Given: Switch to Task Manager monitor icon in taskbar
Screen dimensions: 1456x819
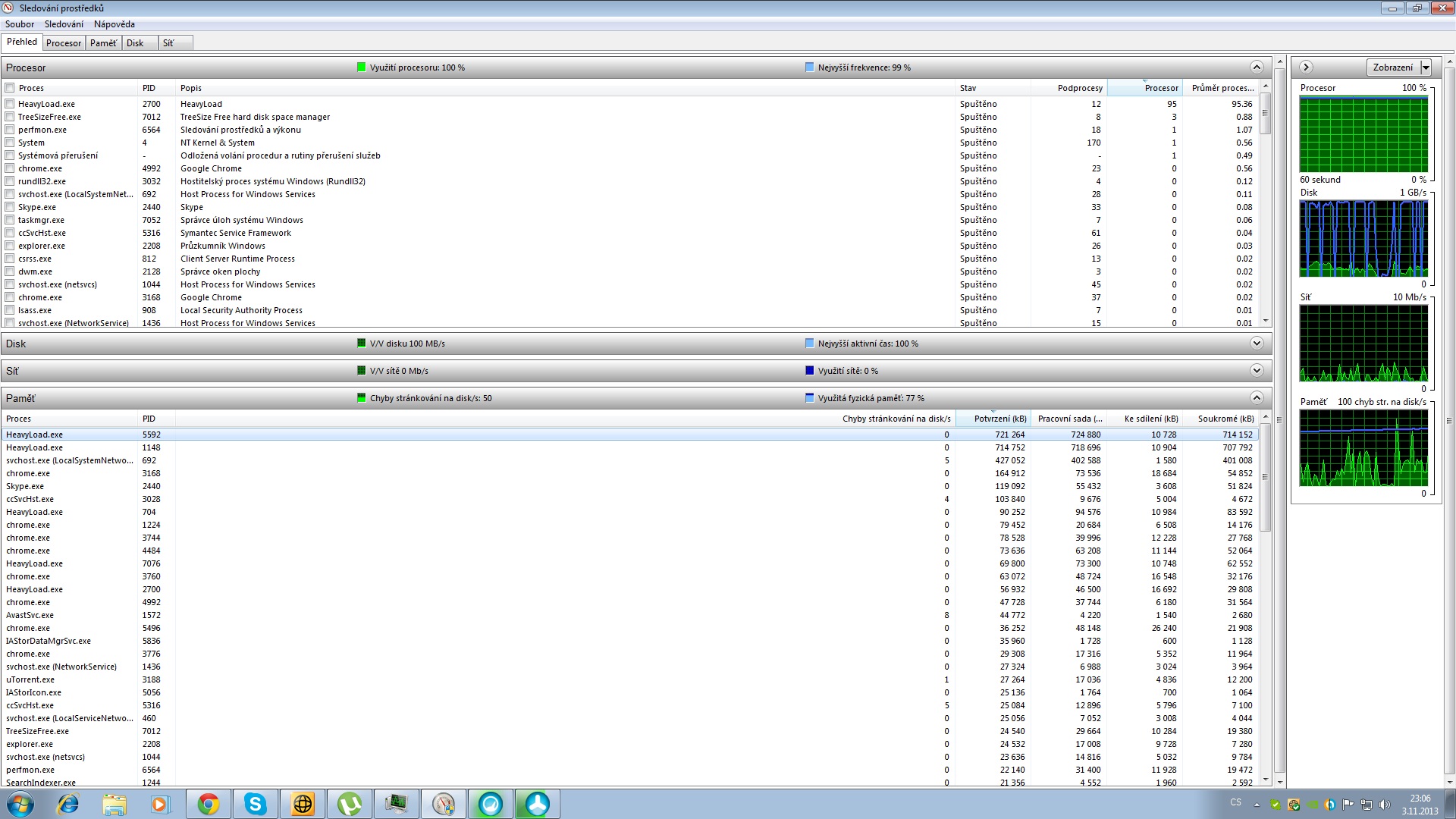Looking at the screenshot, I should [397, 804].
